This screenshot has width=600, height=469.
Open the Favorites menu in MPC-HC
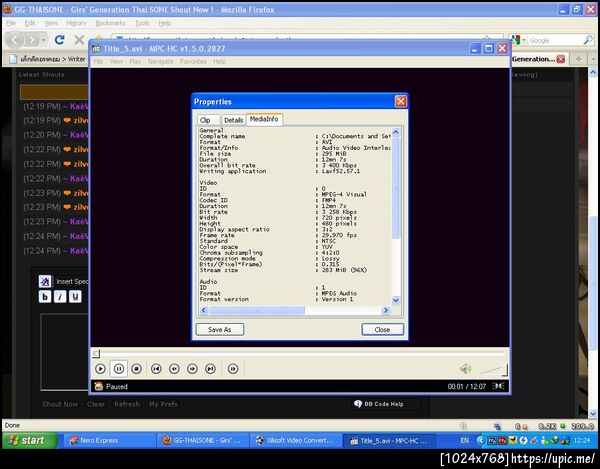pos(193,61)
